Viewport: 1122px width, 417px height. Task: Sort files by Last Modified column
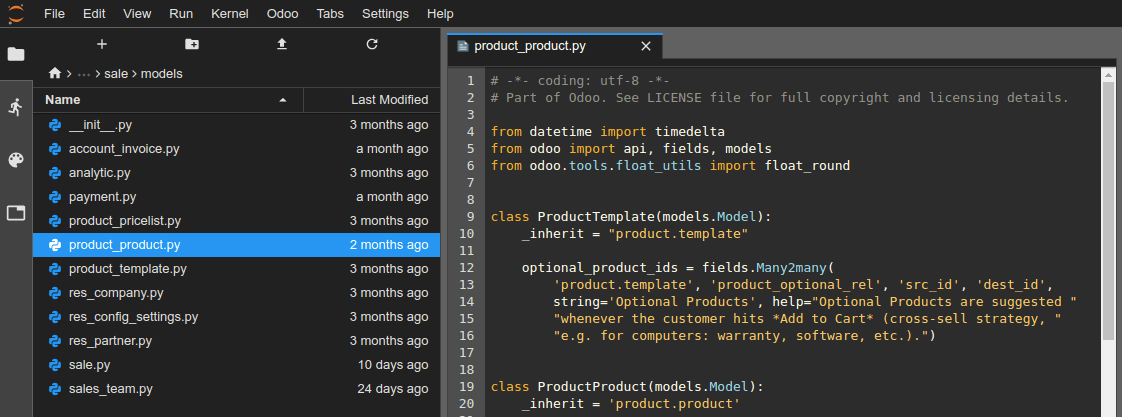pyautogui.click(x=372, y=100)
